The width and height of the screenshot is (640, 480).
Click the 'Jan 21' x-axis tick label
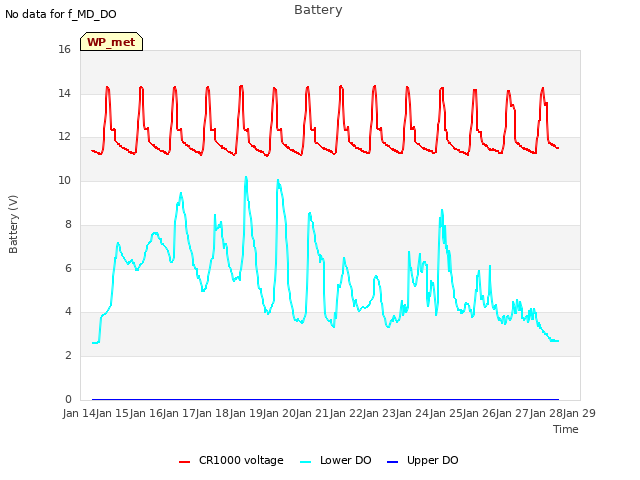pos(312,413)
